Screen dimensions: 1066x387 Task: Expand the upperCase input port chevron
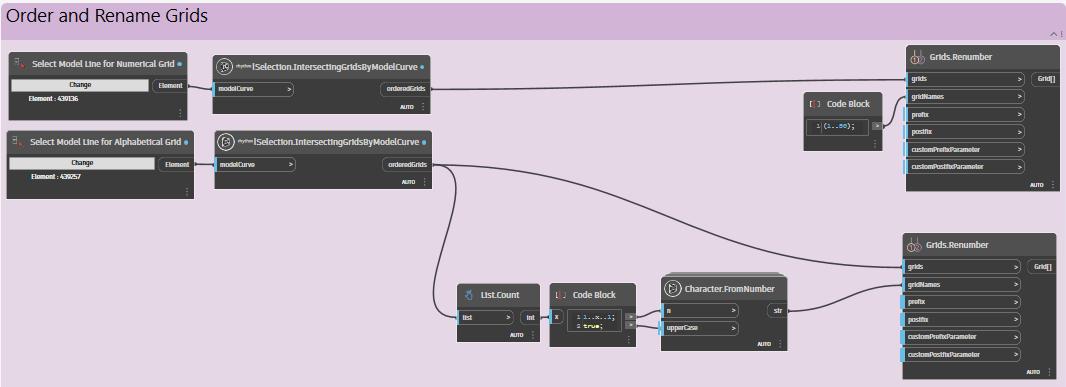point(734,328)
